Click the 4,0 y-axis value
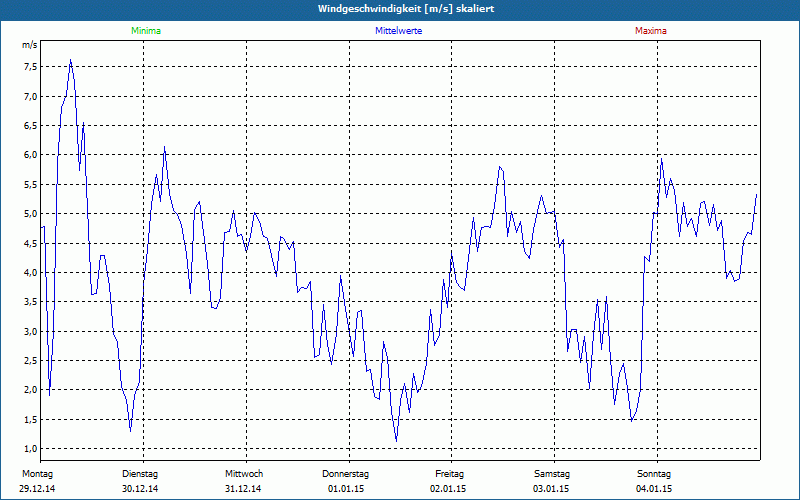The width and height of the screenshot is (800, 500). pos(30,272)
